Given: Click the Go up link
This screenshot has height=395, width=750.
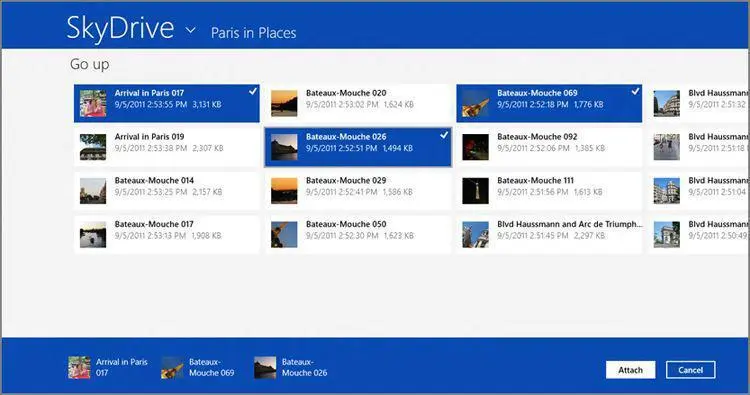Looking at the screenshot, I should [89, 64].
